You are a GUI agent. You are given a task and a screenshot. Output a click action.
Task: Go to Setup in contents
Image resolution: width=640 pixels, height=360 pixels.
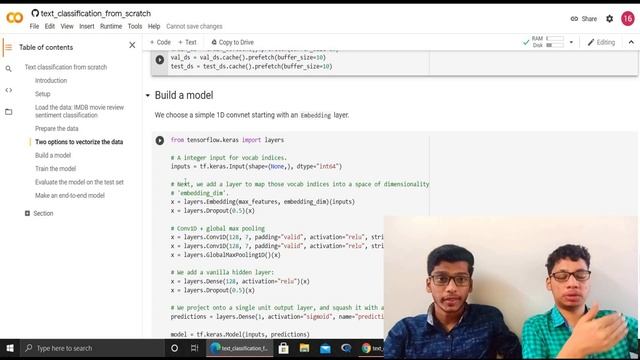click(x=42, y=94)
